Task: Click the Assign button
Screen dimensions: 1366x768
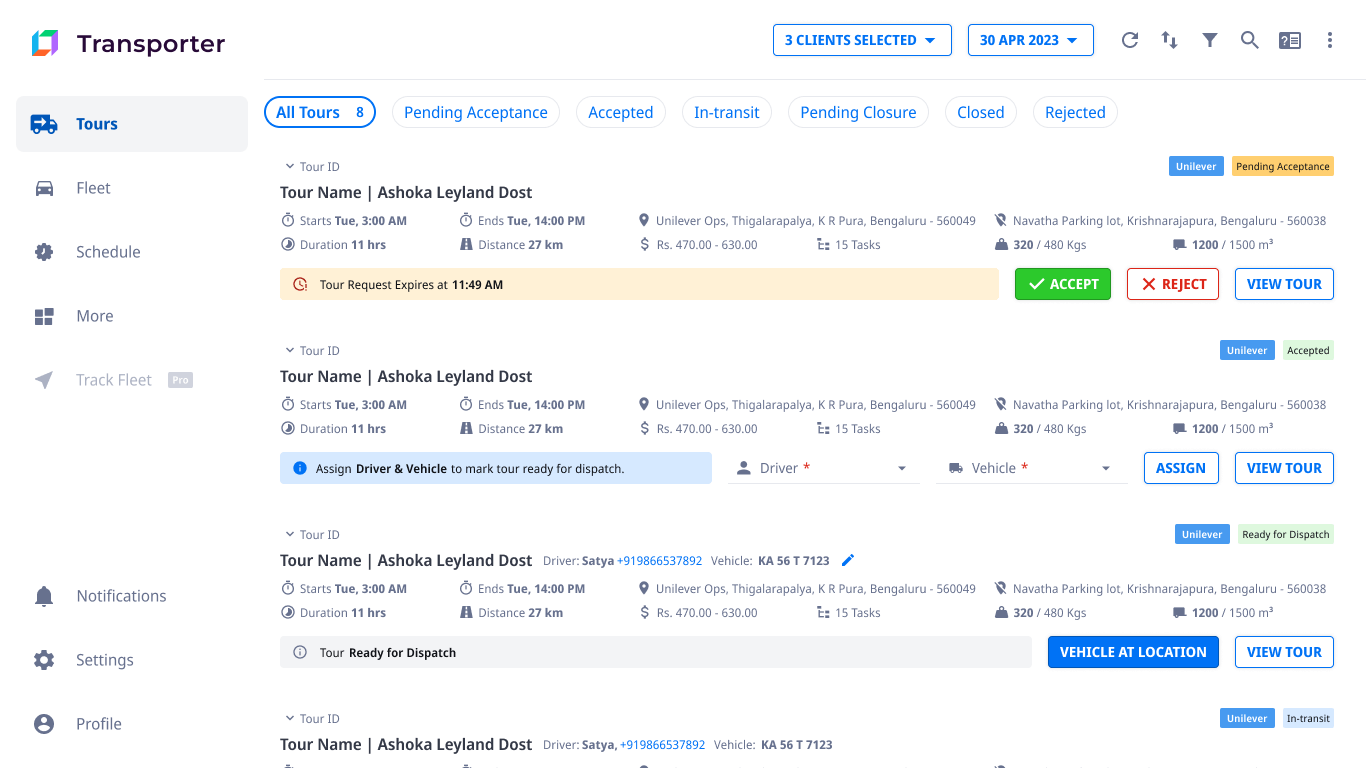Action: point(1181,468)
